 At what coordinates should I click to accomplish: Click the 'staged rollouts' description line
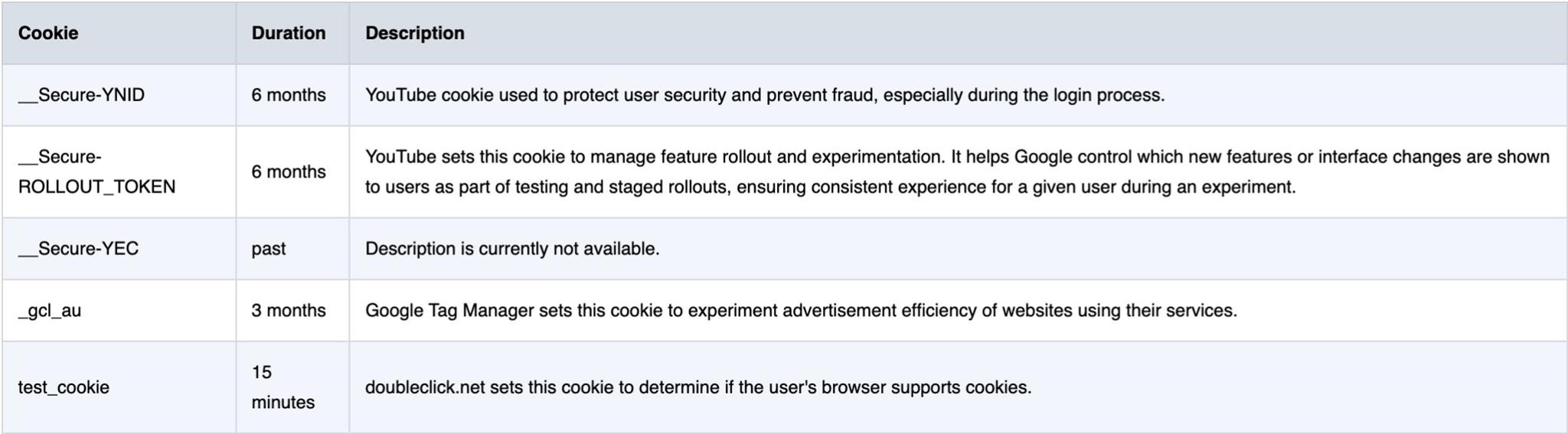pos(831,187)
